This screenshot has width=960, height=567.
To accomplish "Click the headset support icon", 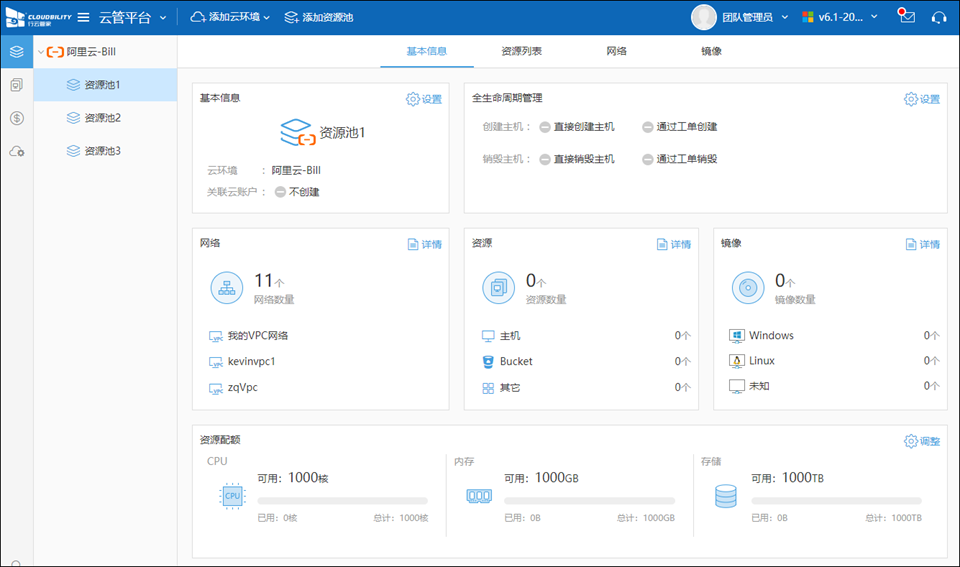I will [939, 17].
